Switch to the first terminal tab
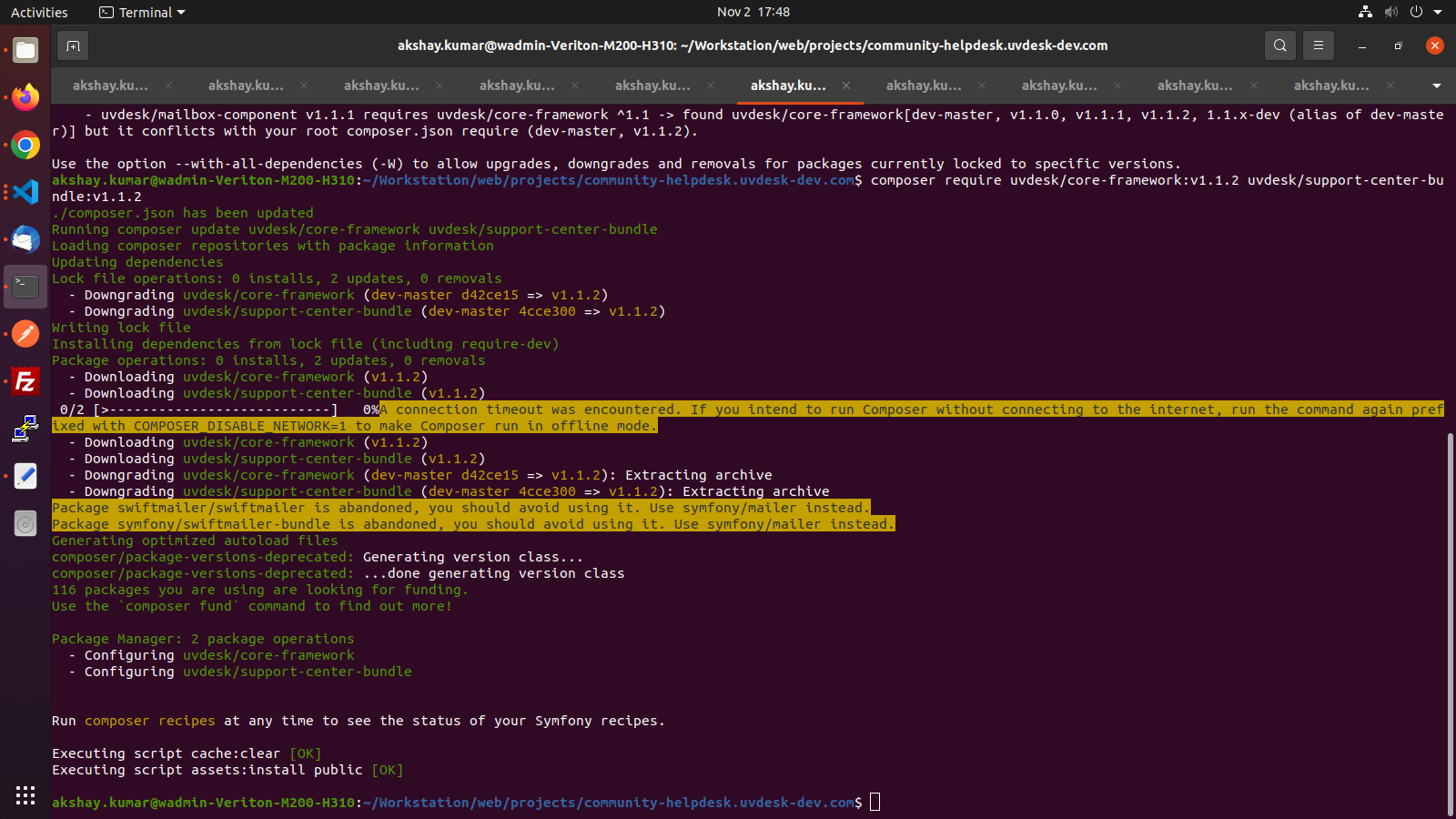 [110, 86]
